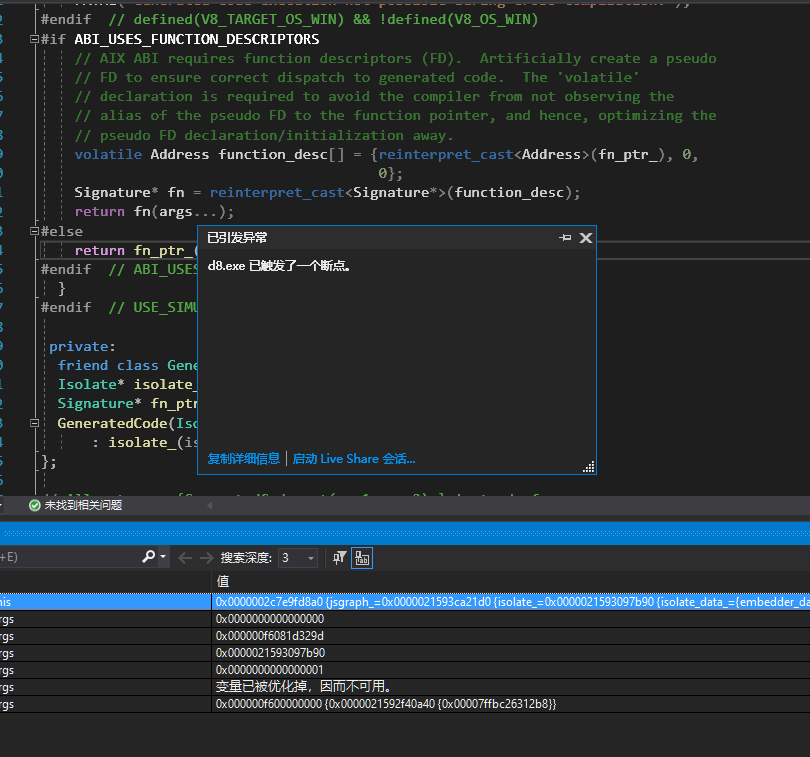Collapse the #if ABI_USES_FUNCTION_DESCRIPTORS block
Screen dimensions: 810x757
34,39
